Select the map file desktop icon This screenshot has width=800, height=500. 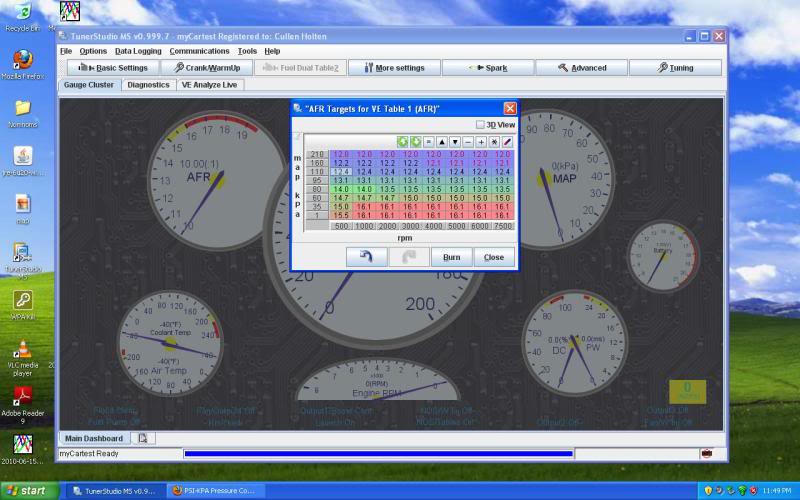pos(22,209)
